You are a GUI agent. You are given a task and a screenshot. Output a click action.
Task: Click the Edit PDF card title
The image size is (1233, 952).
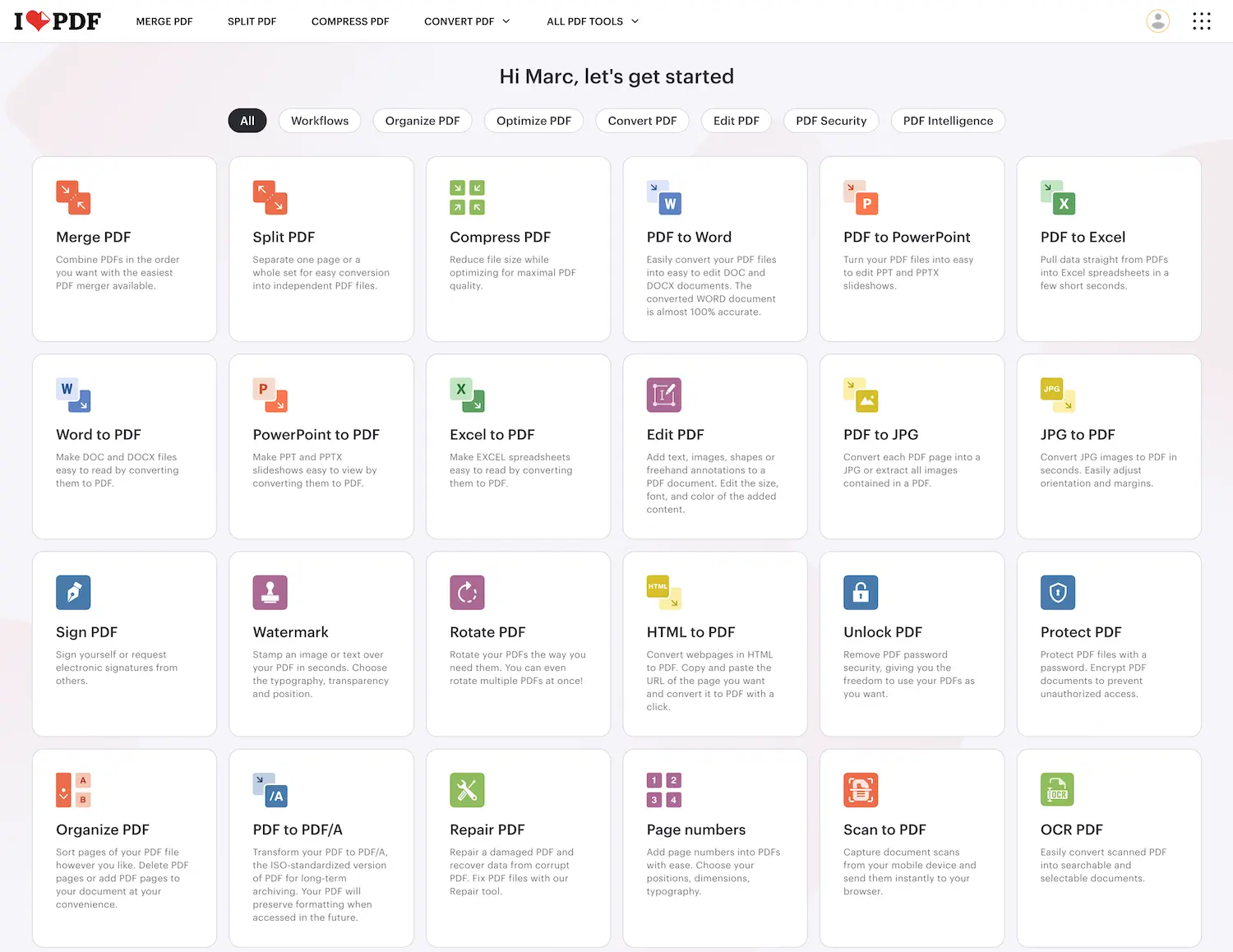pyautogui.click(x=676, y=434)
